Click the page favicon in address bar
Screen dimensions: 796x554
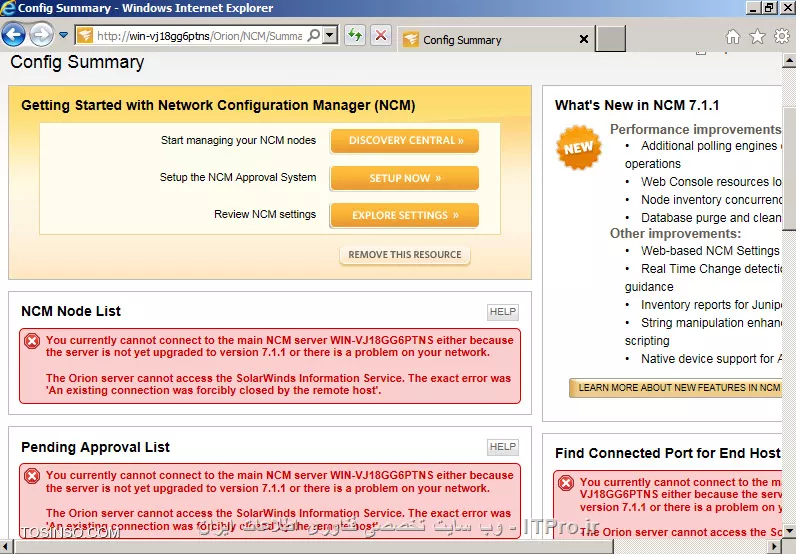point(85,36)
